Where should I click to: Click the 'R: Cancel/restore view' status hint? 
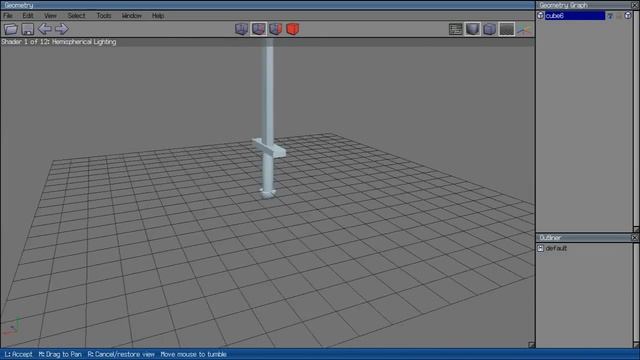coord(121,354)
